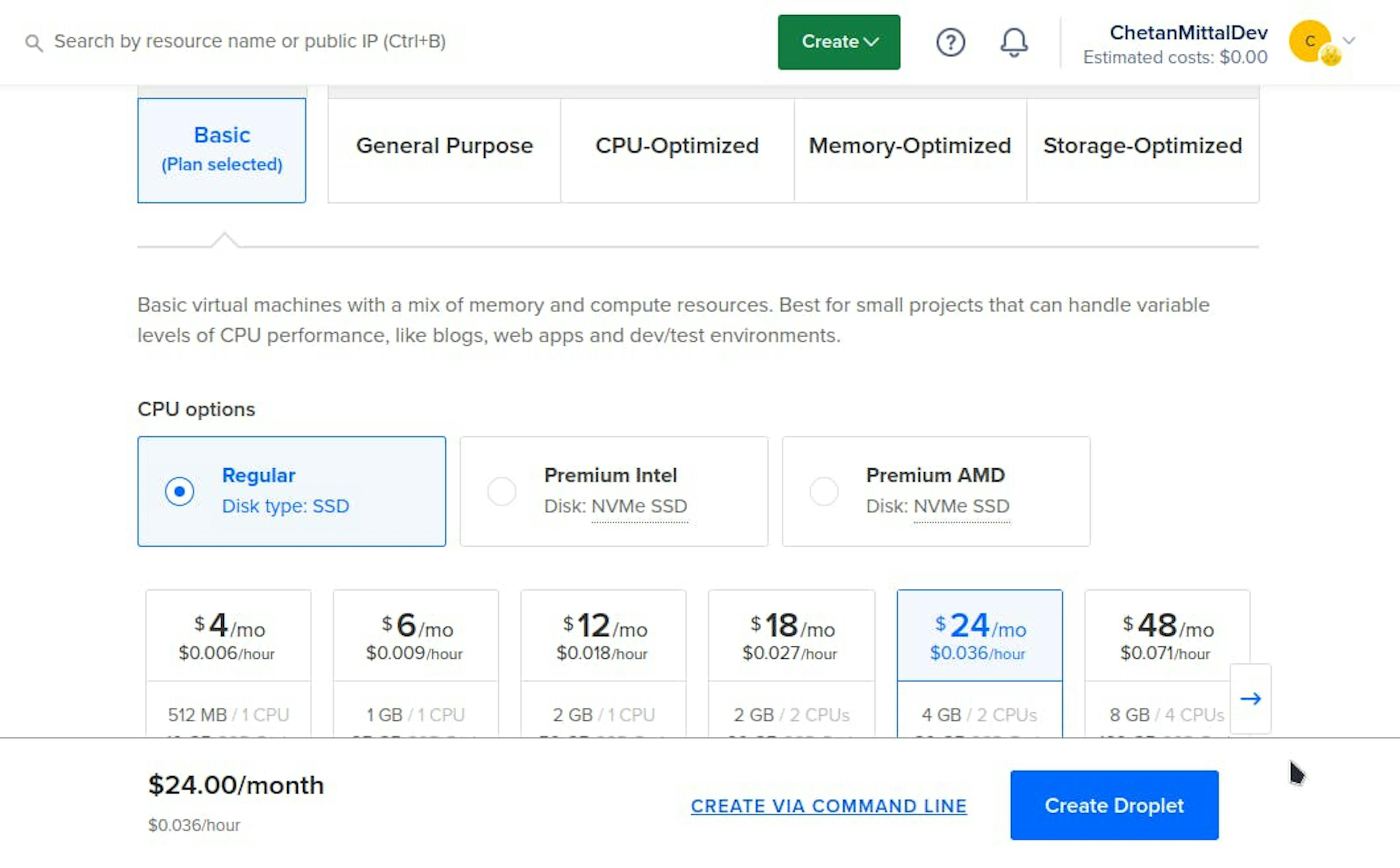Open the Create via Command Line link

[829, 805]
